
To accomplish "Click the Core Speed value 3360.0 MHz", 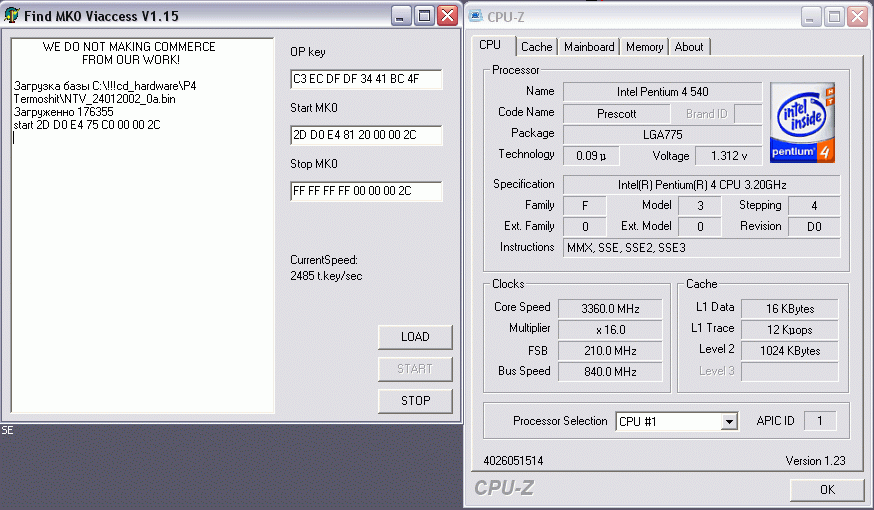I will [610, 308].
